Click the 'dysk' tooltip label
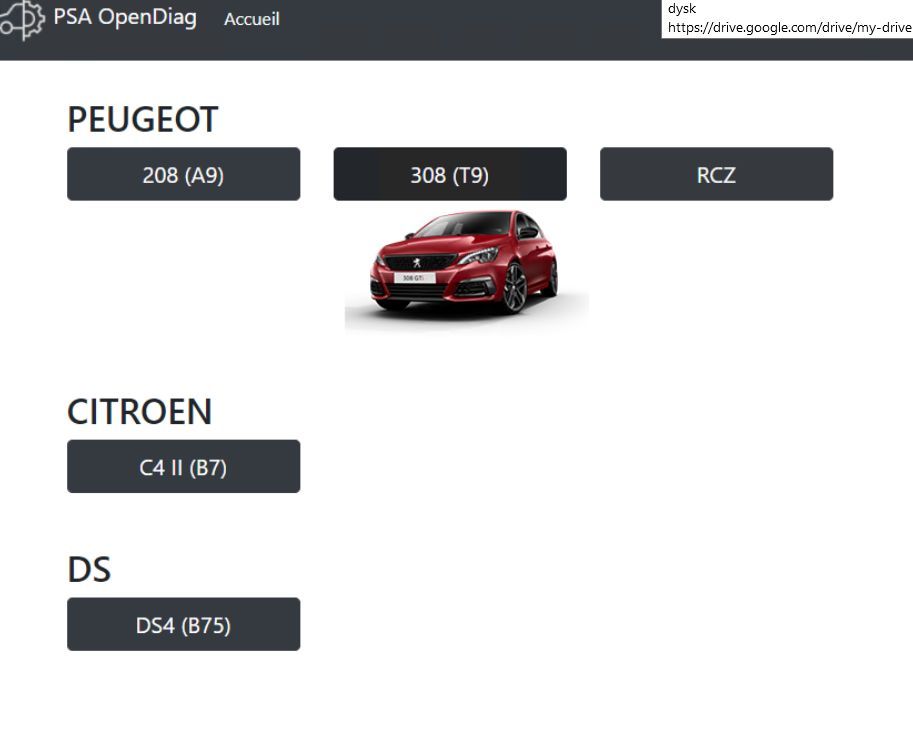 (x=682, y=8)
